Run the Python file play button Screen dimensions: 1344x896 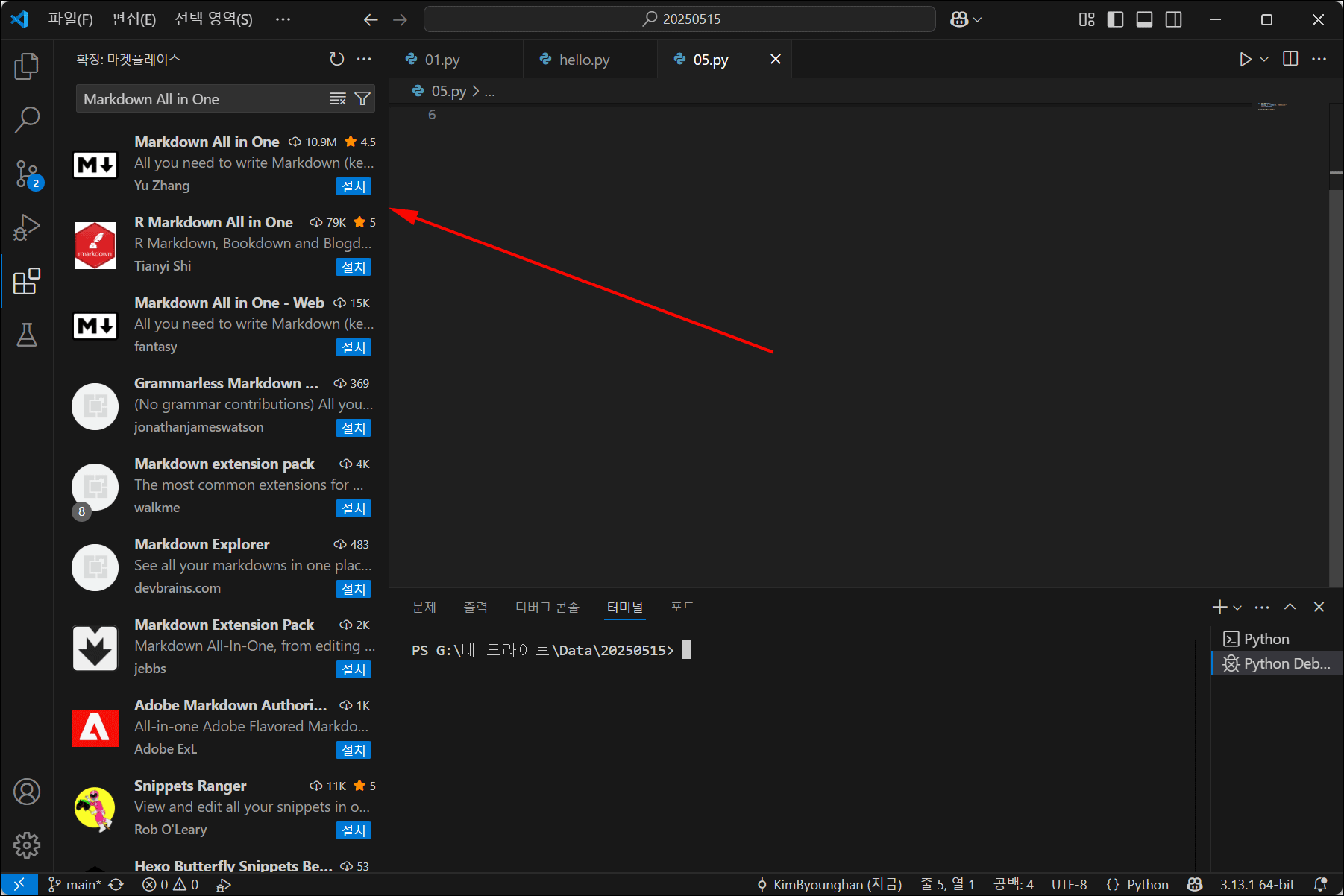[1245, 59]
